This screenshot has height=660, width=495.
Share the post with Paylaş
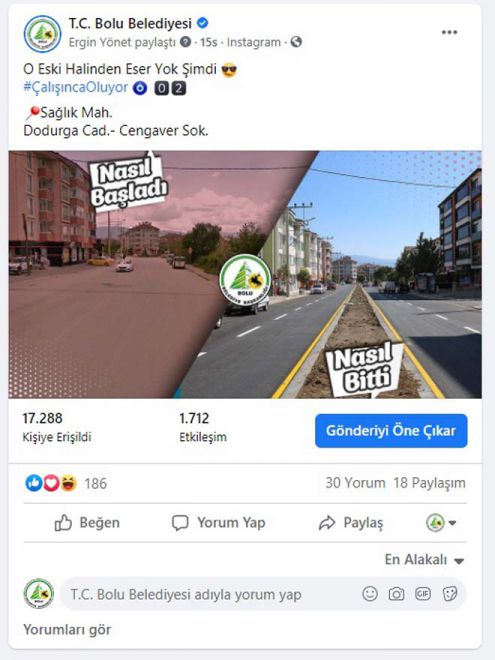pyautogui.click(x=351, y=523)
